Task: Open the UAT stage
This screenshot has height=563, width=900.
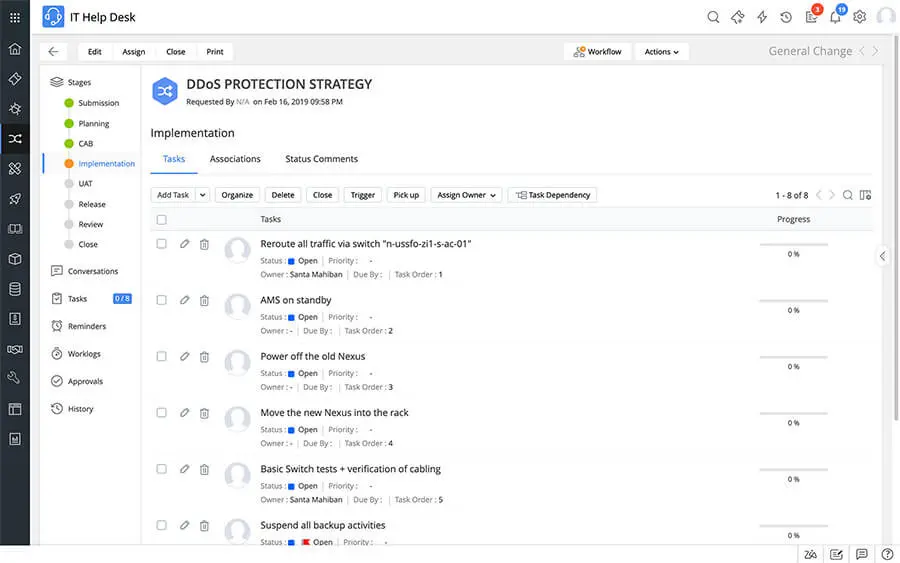Action: [86, 184]
